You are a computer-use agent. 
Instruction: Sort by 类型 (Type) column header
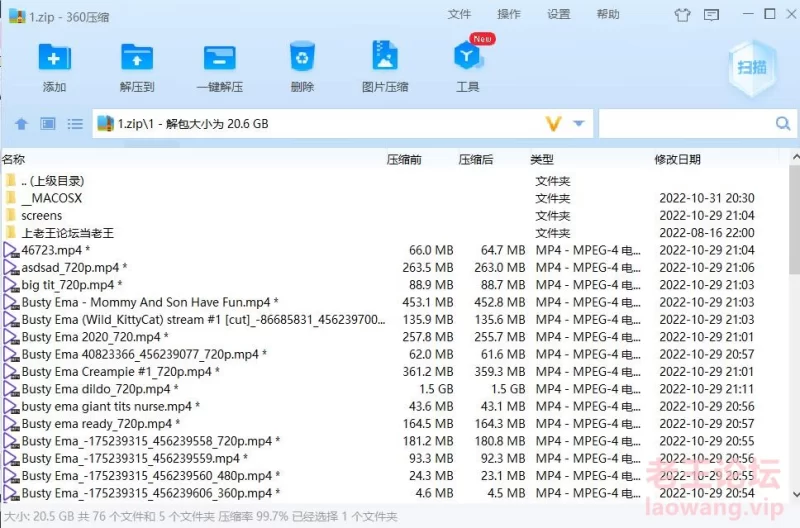click(542, 160)
